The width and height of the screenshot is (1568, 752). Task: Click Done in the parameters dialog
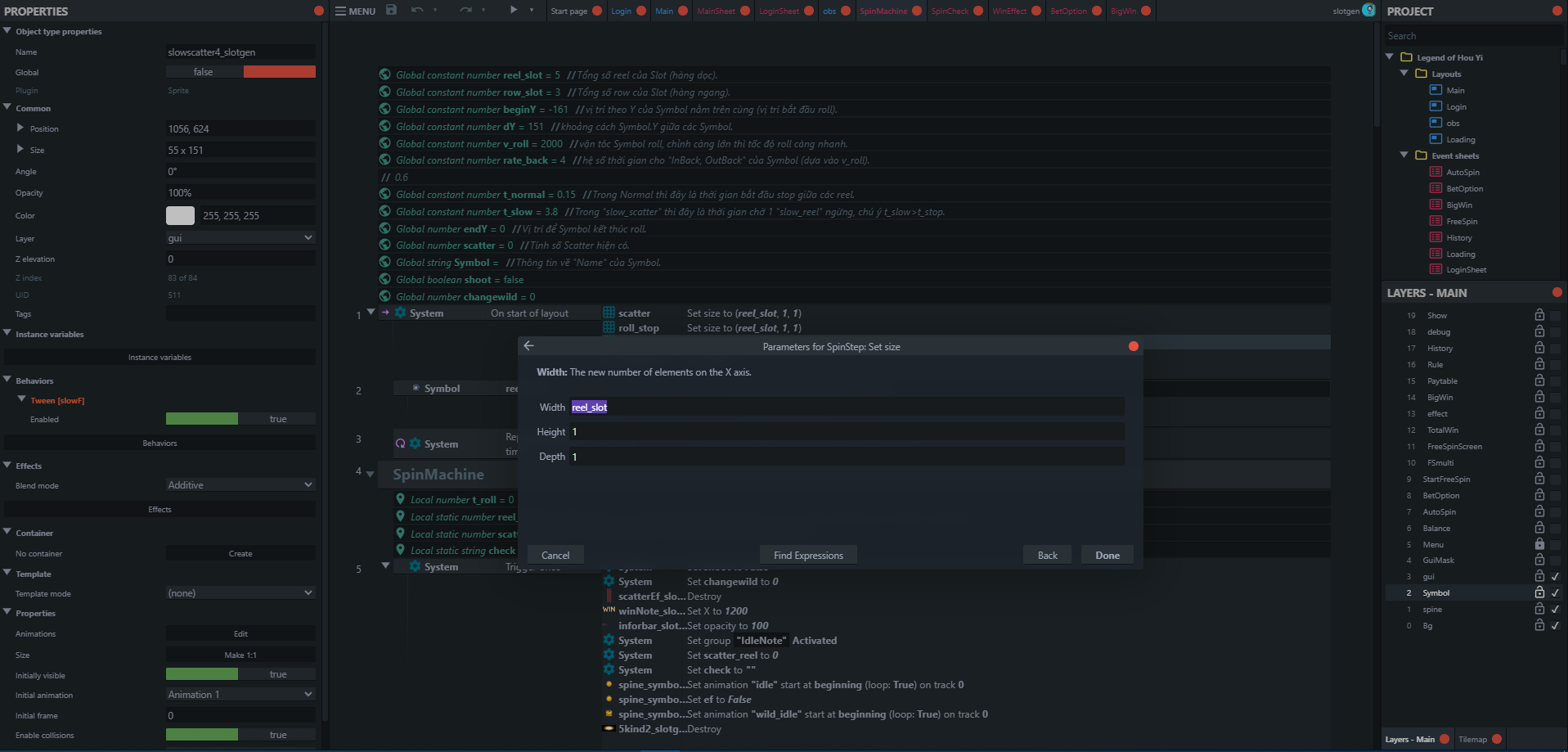click(1107, 555)
